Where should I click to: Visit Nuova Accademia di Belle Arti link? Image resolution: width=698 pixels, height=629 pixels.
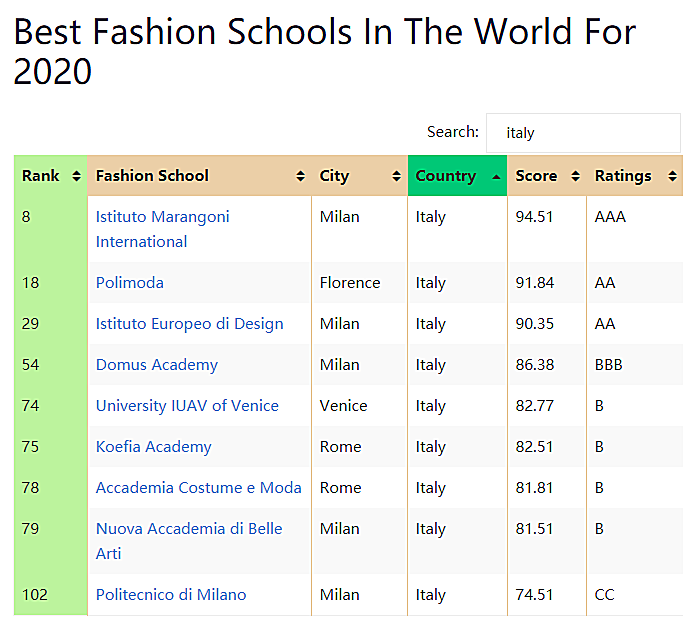(x=189, y=541)
